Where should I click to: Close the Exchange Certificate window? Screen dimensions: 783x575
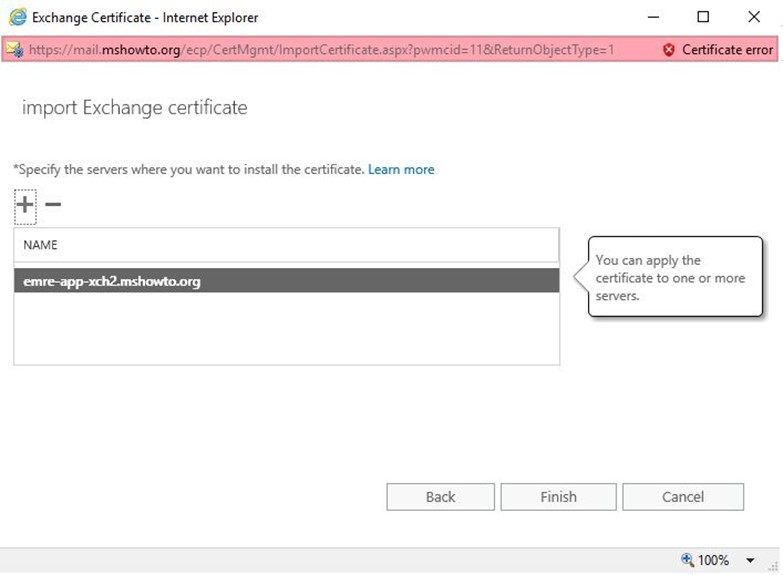[x=754, y=17]
